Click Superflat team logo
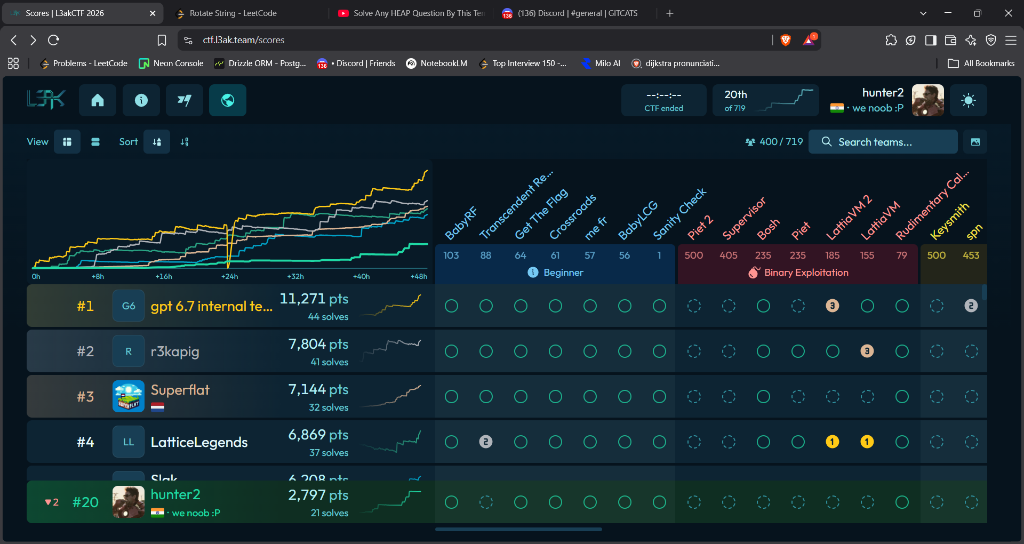This screenshot has width=1024, height=544. (128, 396)
